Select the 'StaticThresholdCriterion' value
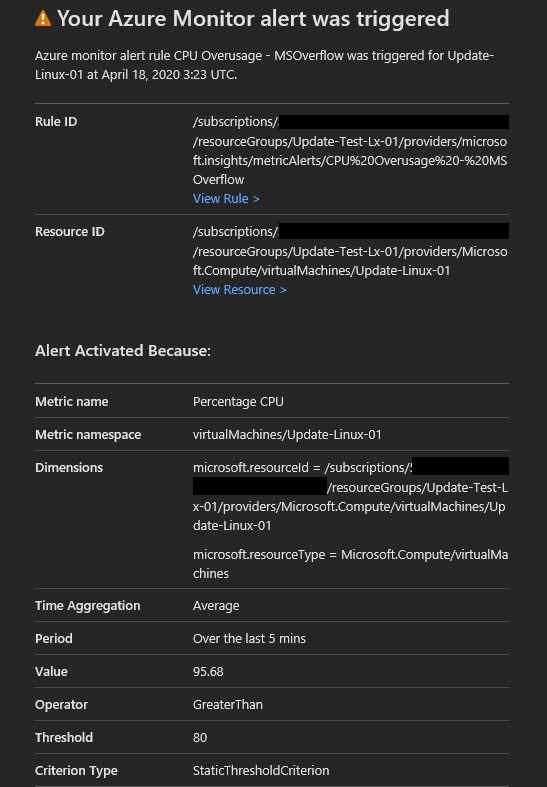547x787 pixels. point(261,770)
